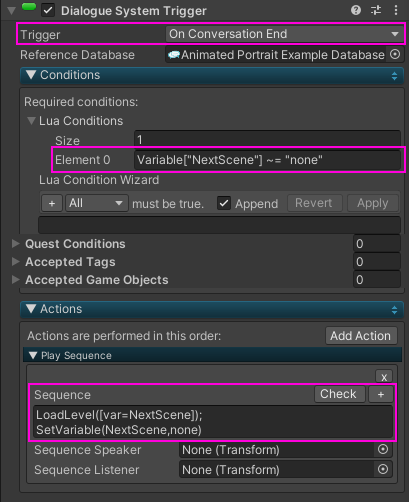Click the Check sequence button
Viewport: 409px width, 502px height.
click(340, 394)
